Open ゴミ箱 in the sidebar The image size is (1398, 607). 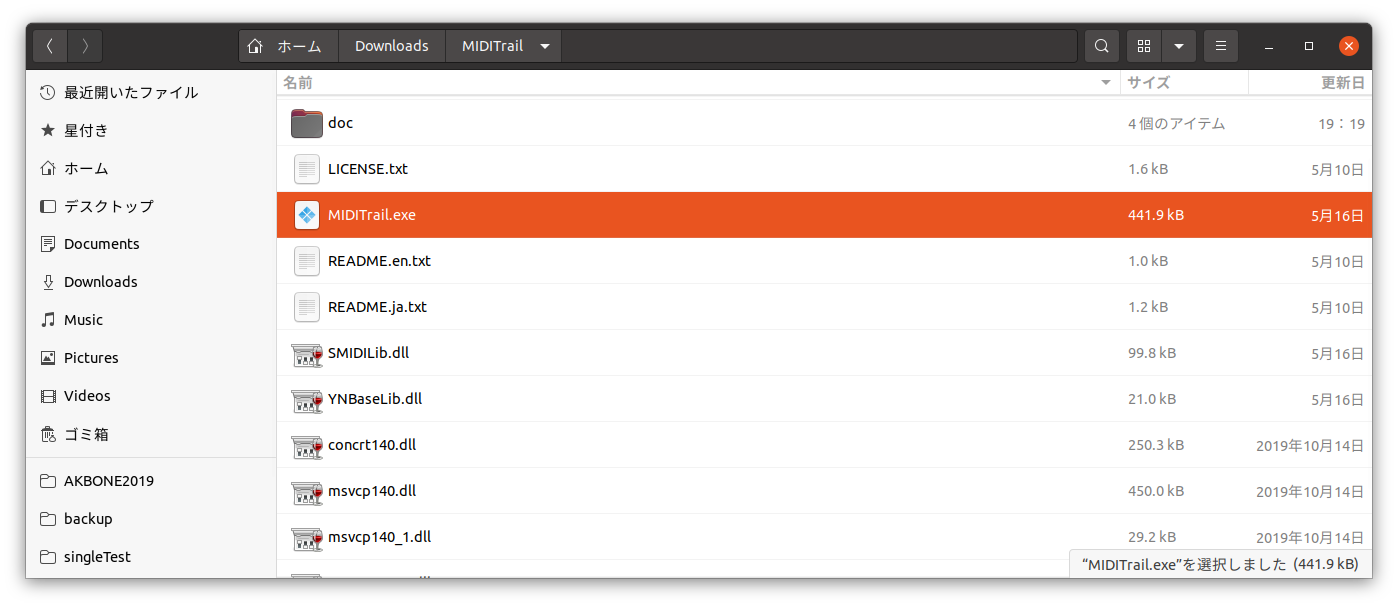(x=151, y=434)
